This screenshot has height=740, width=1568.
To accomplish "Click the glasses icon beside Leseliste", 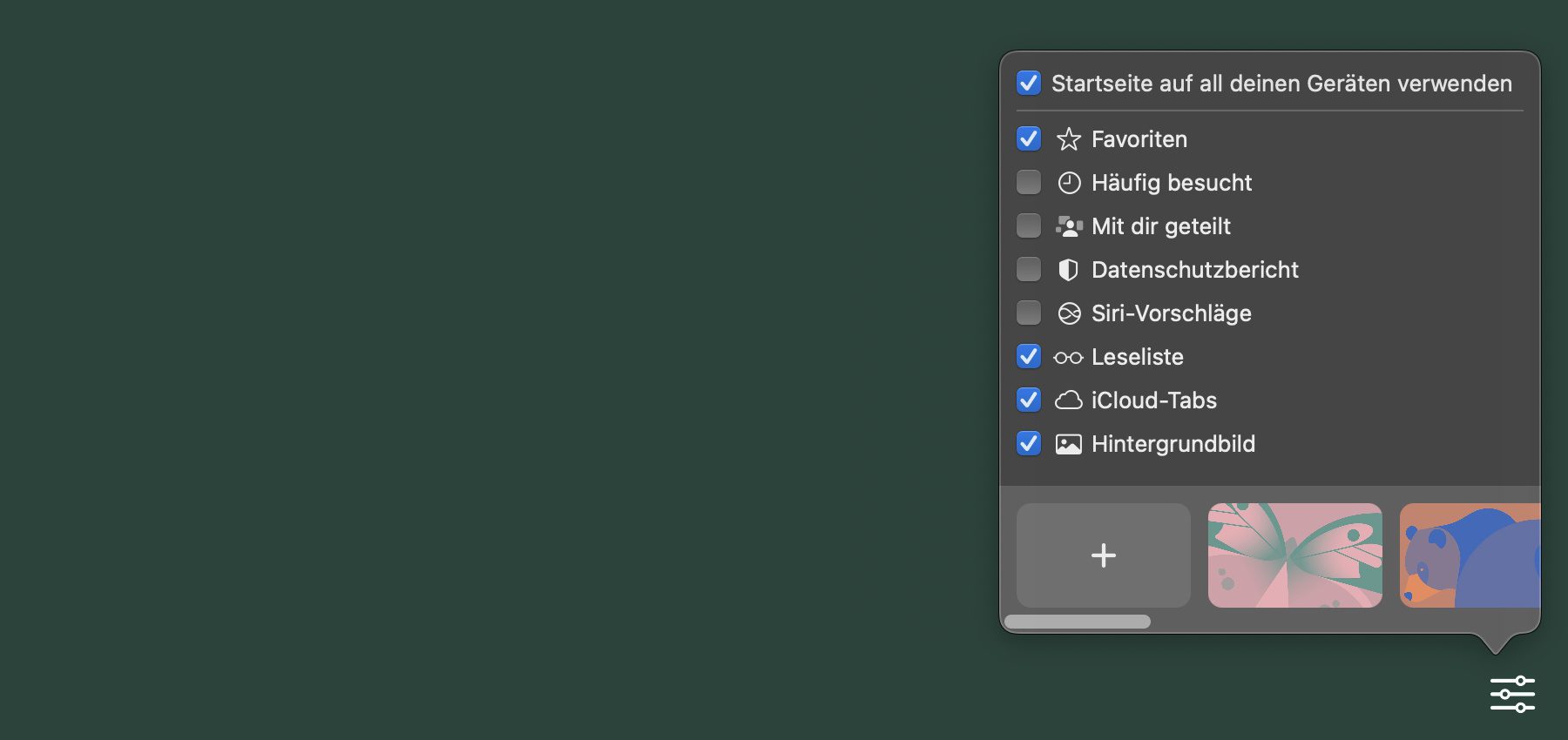I will [x=1068, y=358].
